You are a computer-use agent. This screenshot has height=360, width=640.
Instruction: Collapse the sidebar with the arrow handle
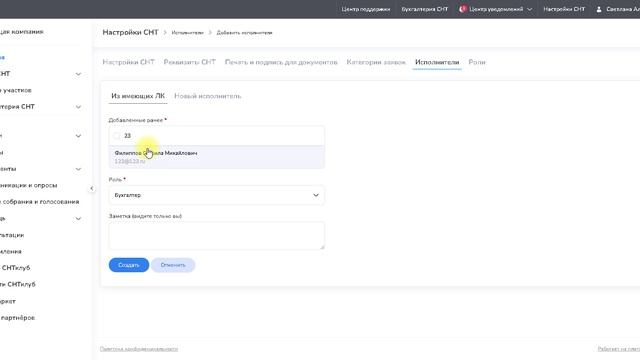[x=91, y=189]
